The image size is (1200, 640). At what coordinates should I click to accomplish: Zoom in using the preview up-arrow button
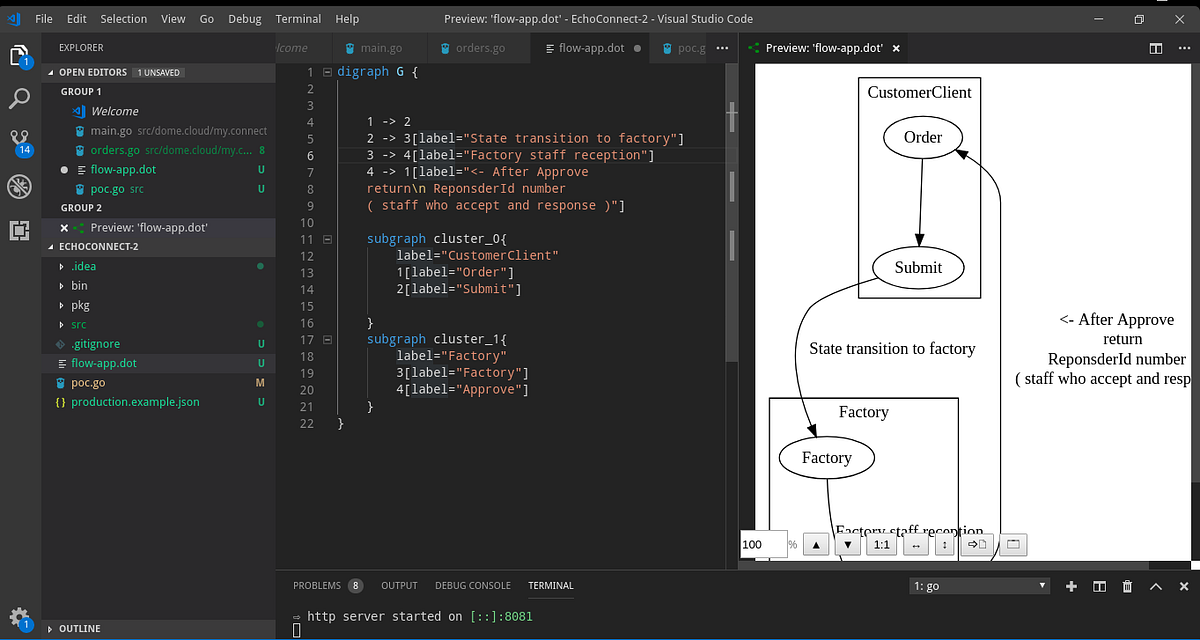[816, 544]
